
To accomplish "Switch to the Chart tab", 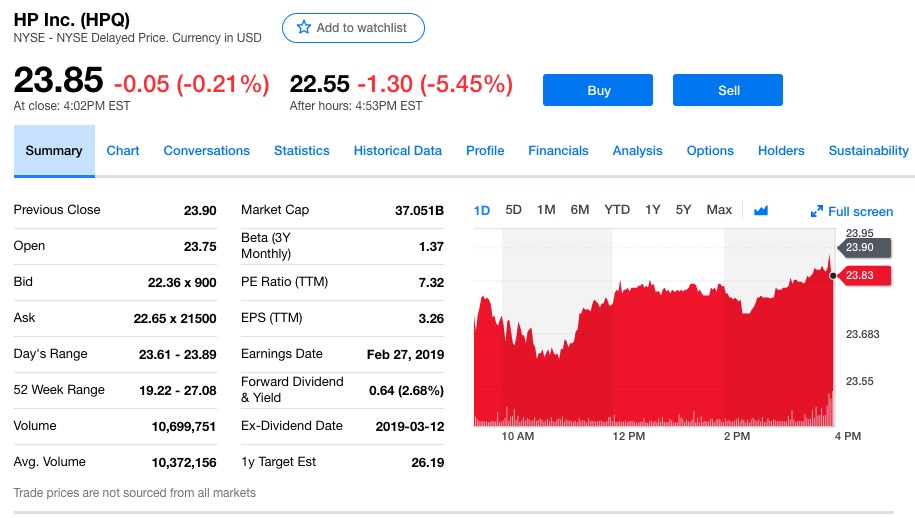I will [123, 151].
